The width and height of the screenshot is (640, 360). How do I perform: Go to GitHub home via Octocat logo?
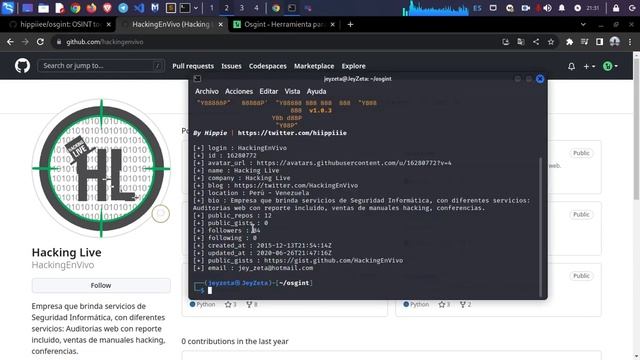point(22,66)
